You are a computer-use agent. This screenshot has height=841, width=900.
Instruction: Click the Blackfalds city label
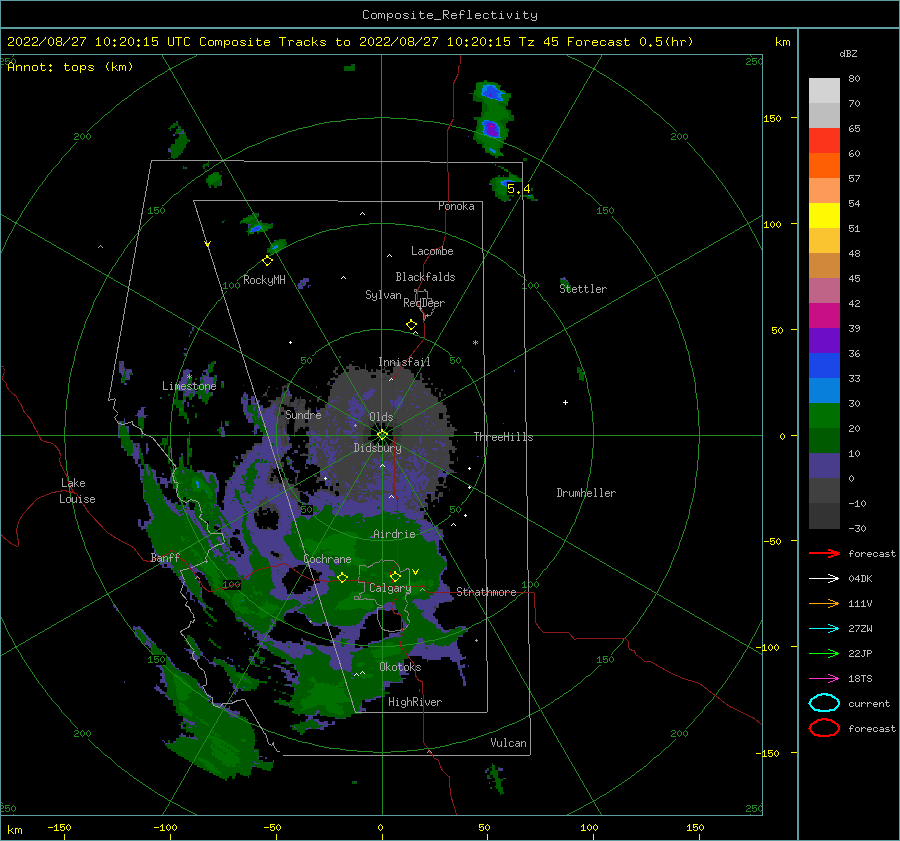tap(425, 277)
